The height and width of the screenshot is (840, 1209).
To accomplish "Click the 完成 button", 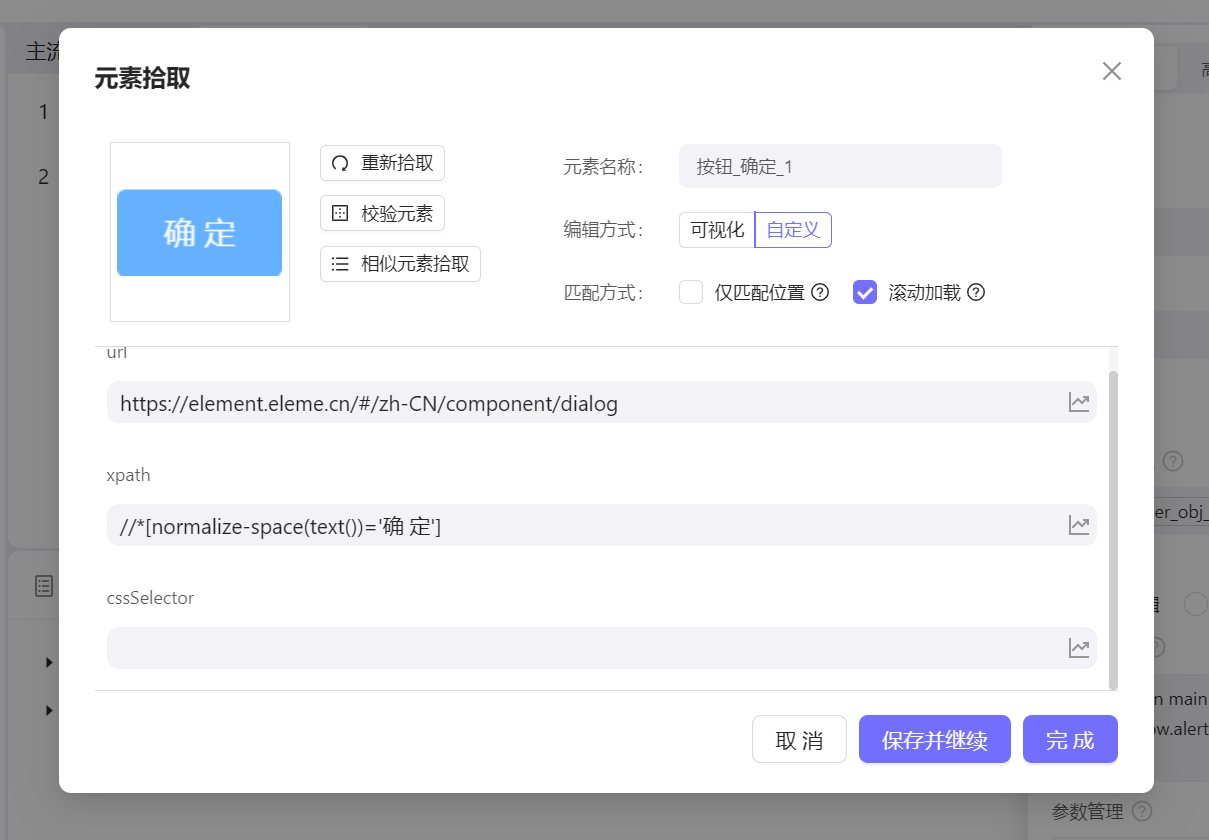I will pos(1070,739).
